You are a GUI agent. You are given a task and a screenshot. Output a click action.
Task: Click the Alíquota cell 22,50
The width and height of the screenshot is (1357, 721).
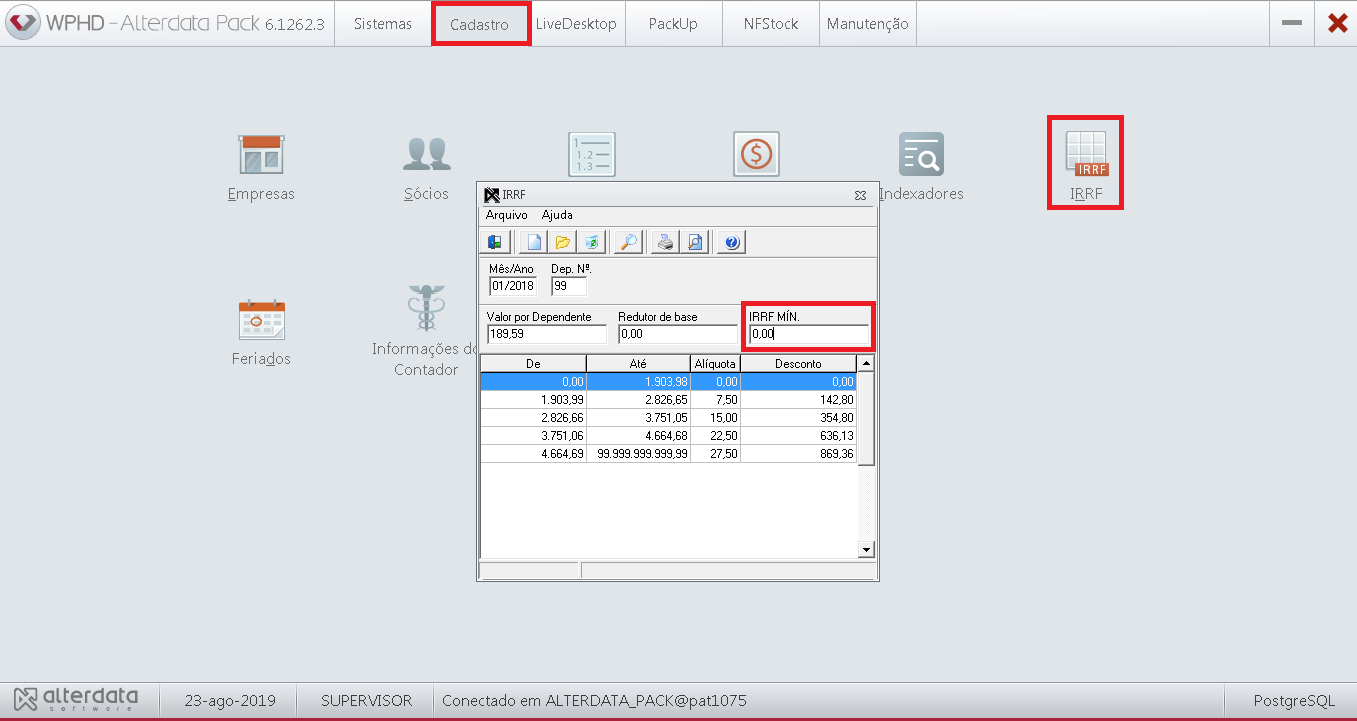coord(715,435)
